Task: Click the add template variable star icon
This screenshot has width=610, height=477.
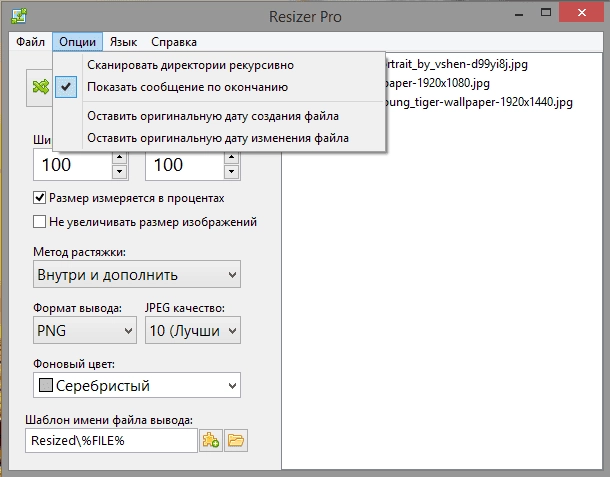Action: tap(210, 440)
